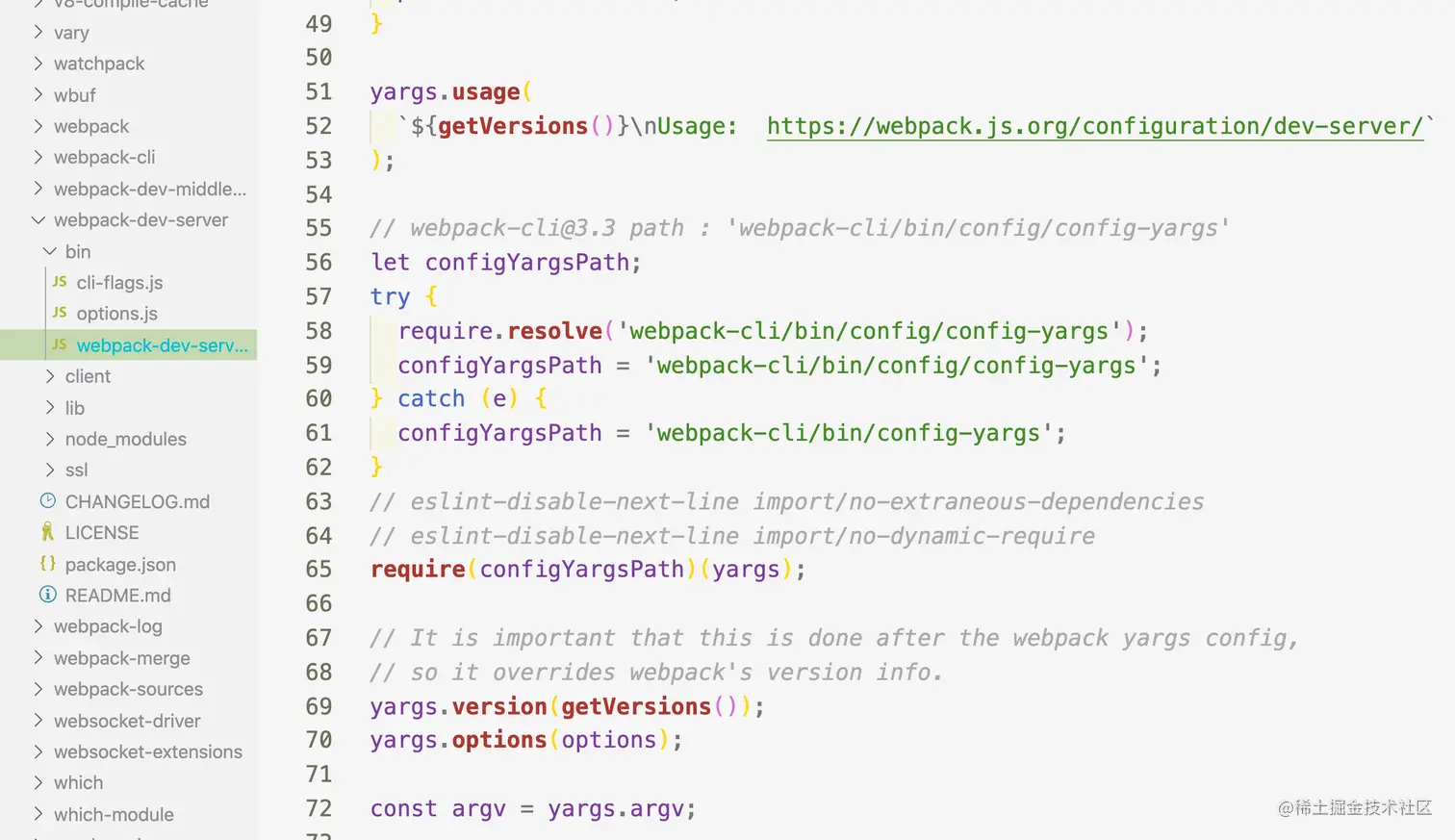Image resolution: width=1455 pixels, height=840 pixels.
Task: Click 'const argv = yargs.argv;' line
Action: click(x=533, y=809)
